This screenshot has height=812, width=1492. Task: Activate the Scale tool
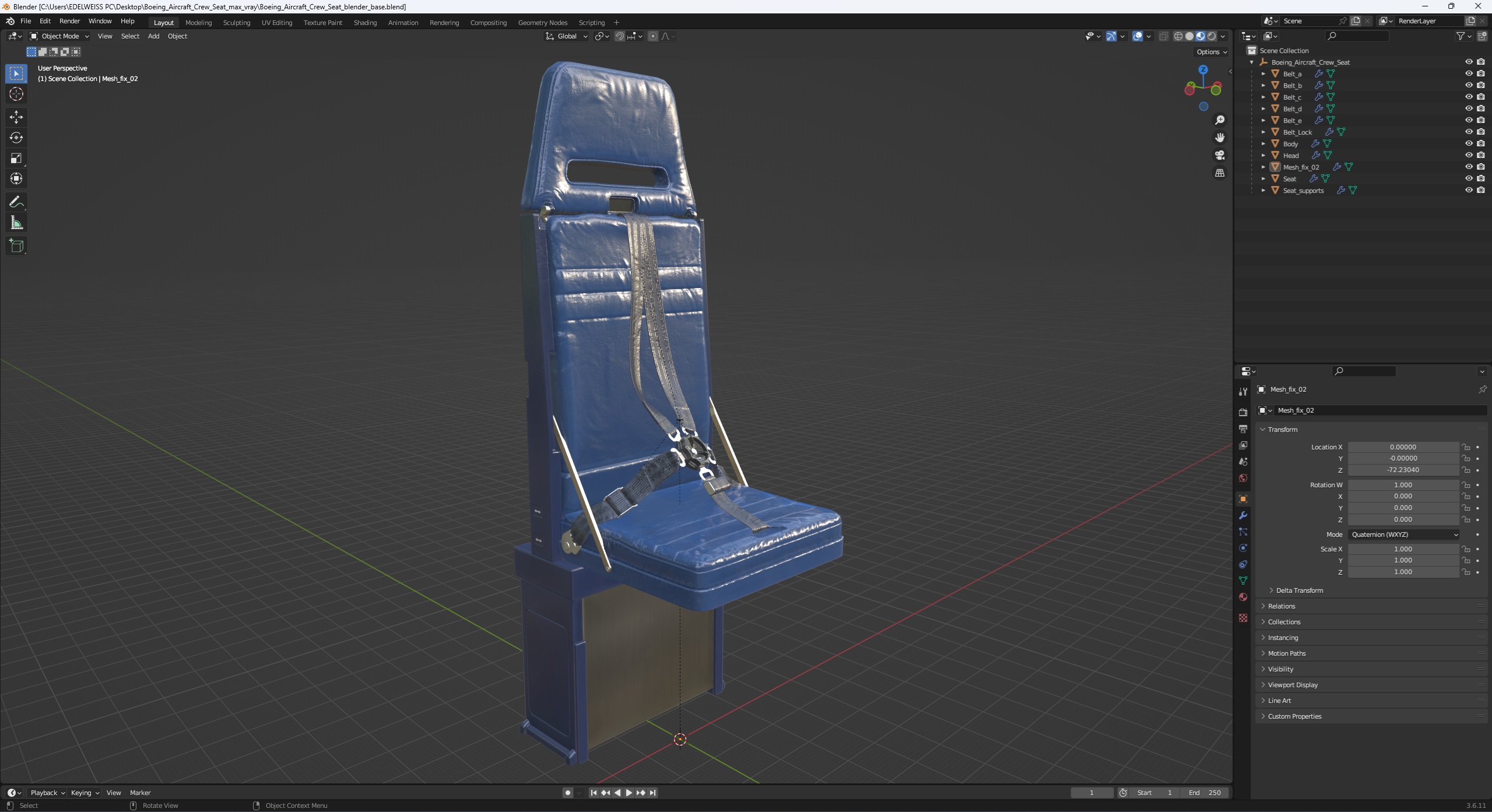16,158
